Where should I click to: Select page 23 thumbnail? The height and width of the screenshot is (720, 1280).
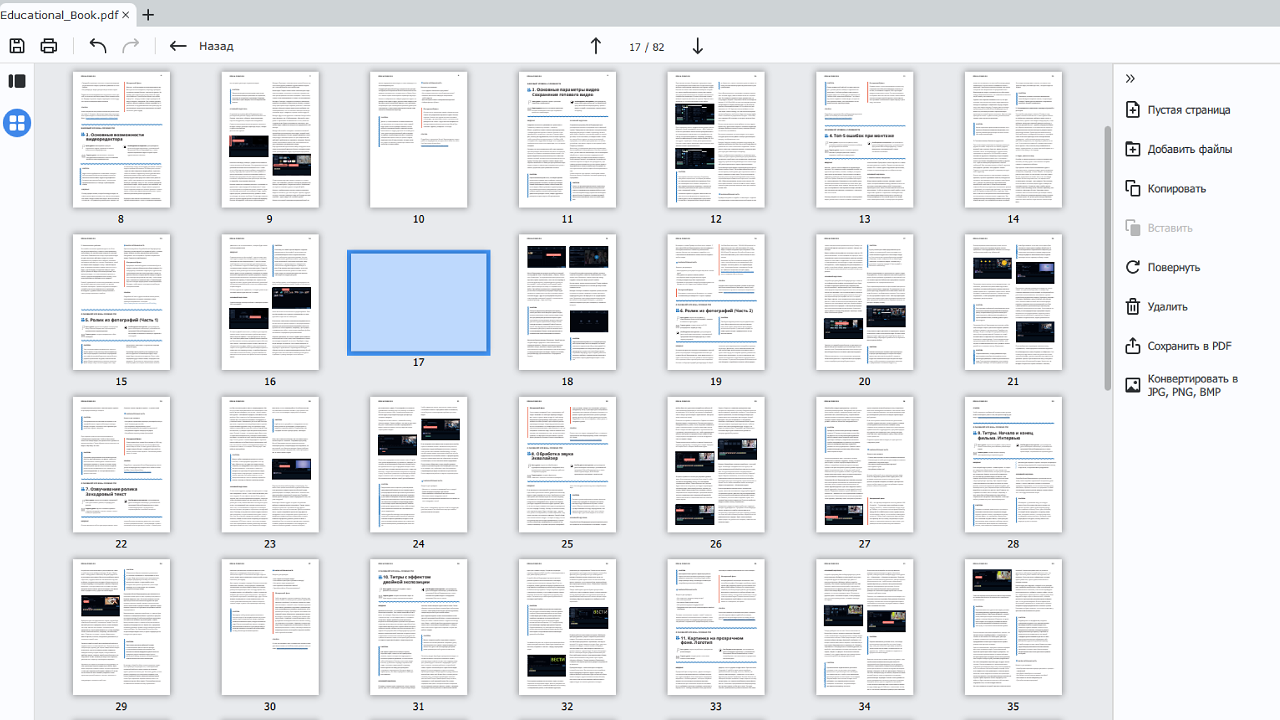[x=270, y=464]
